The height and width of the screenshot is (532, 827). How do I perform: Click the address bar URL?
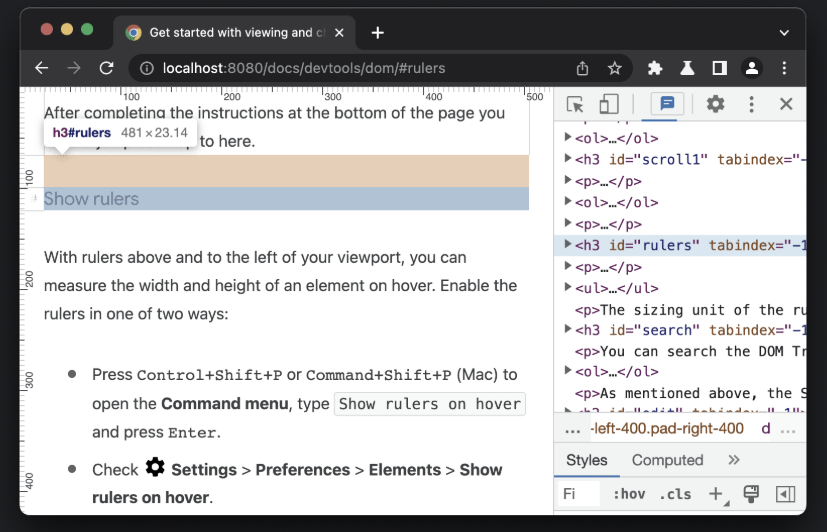coord(304,68)
